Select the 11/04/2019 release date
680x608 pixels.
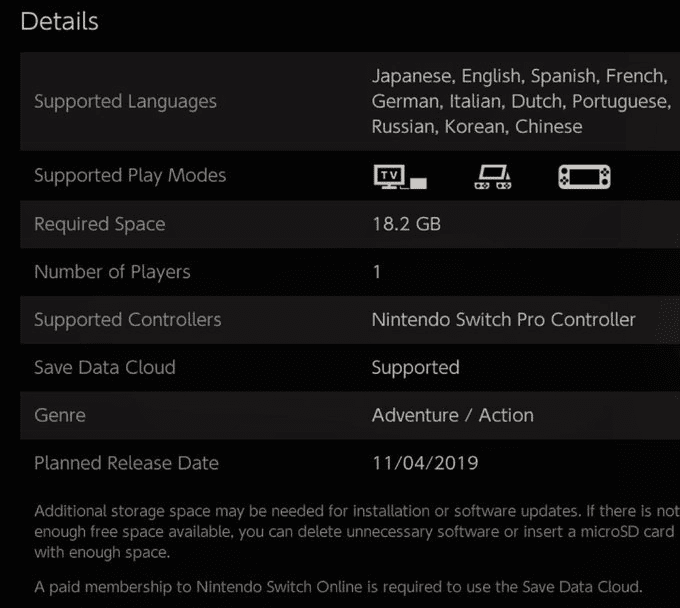(425, 463)
